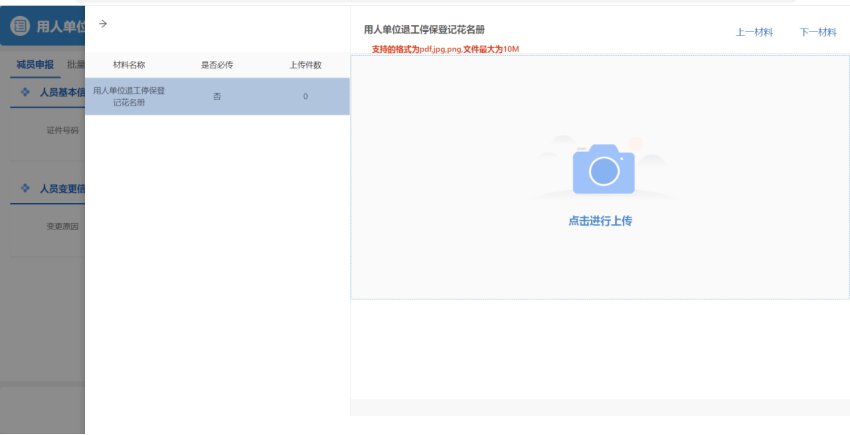Click the 点击进行上传 upload text
This screenshot has width=850, height=435.
pyautogui.click(x=600, y=221)
